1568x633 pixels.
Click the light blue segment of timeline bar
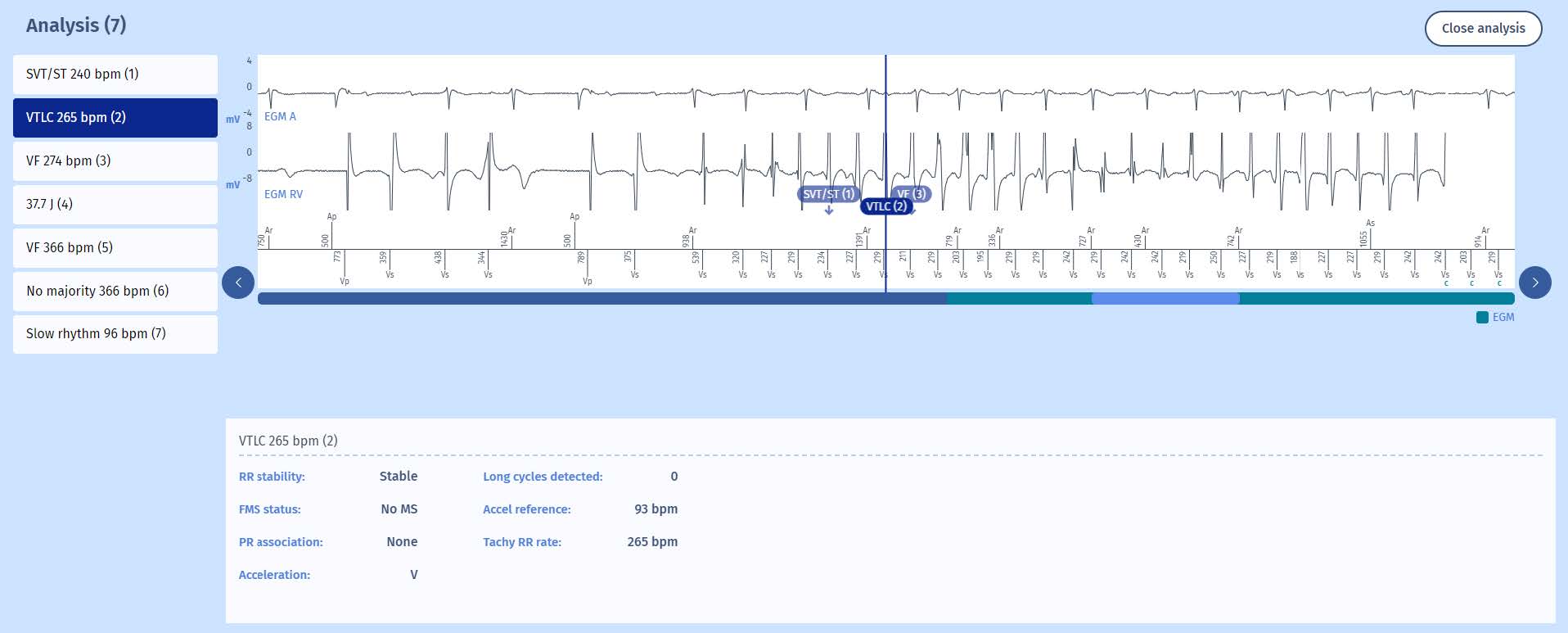pyautogui.click(x=1165, y=299)
